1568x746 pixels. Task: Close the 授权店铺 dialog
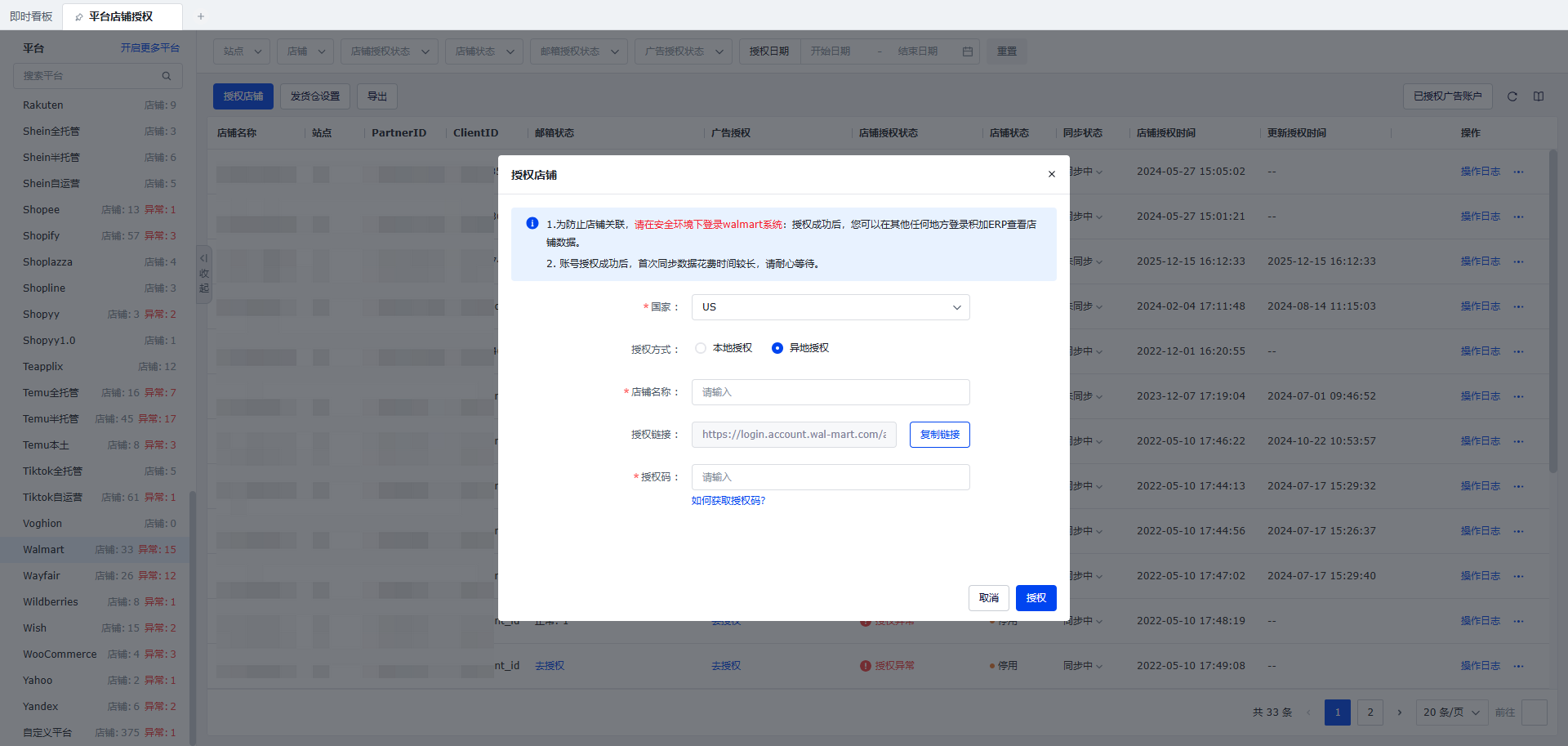click(1052, 174)
